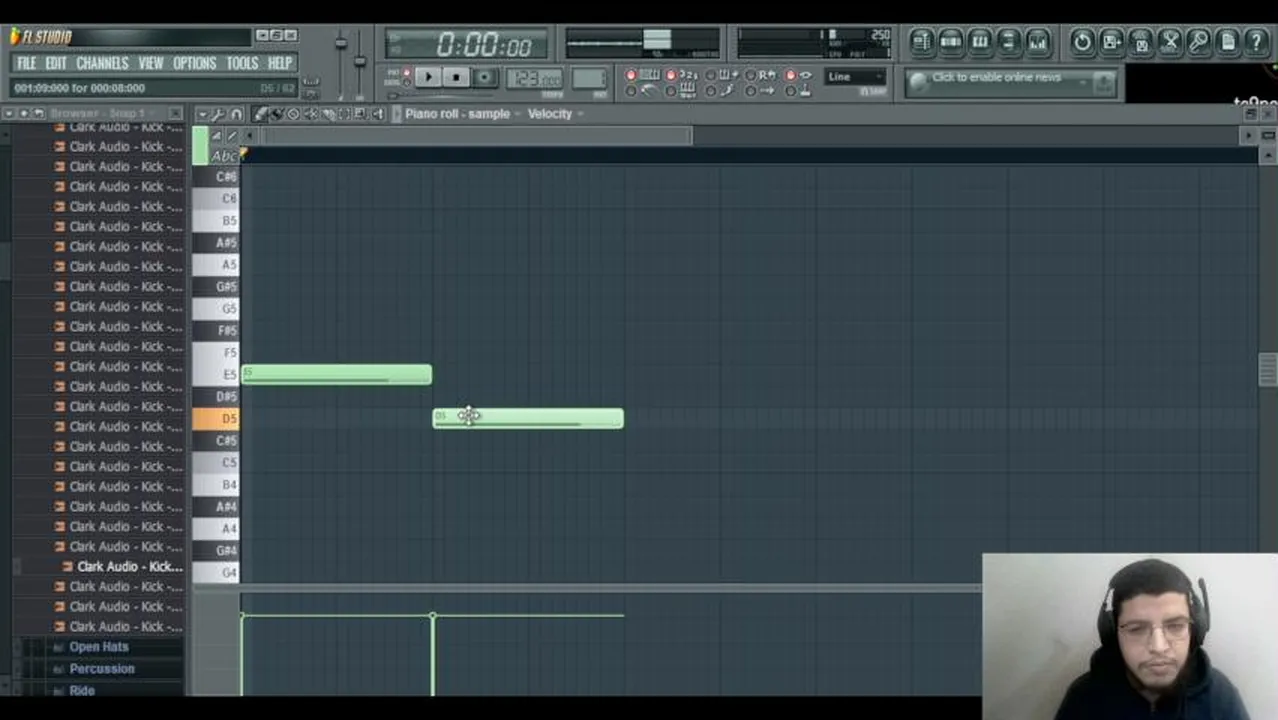
Task: Open the HELP menu
Action: click(279, 63)
